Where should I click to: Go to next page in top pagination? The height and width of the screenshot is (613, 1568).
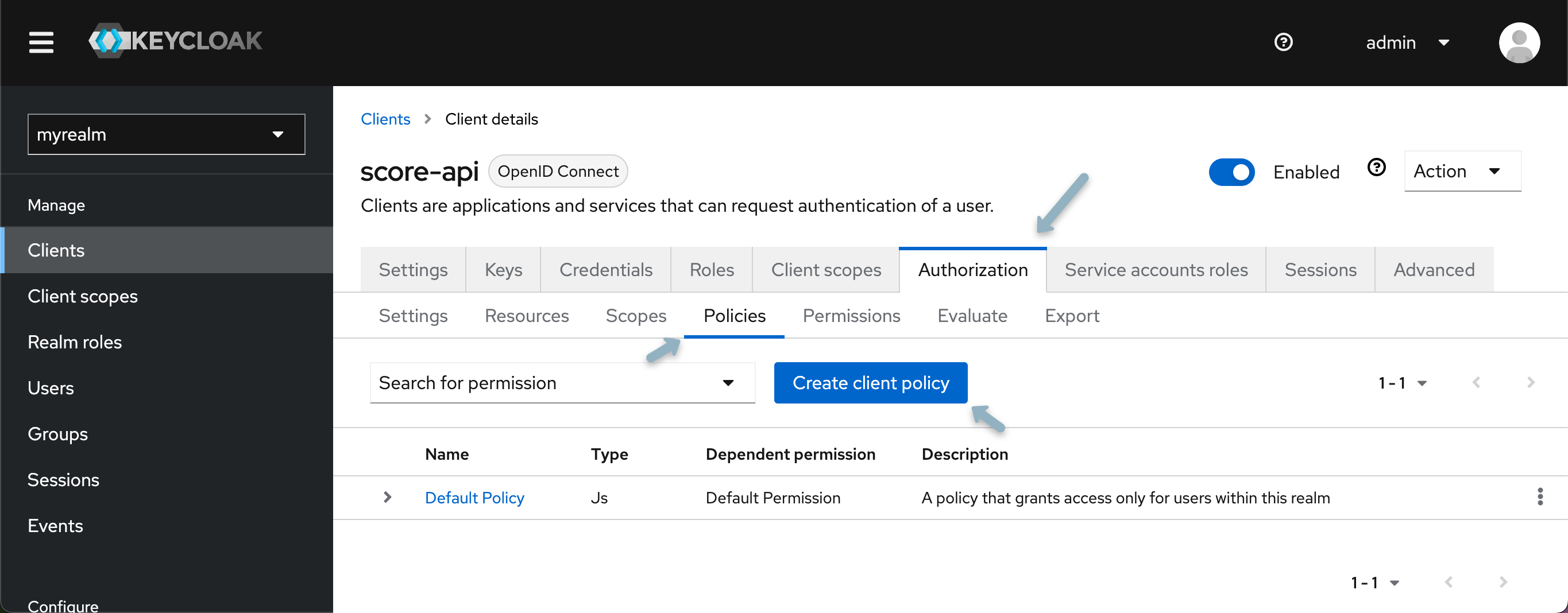coord(1530,382)
